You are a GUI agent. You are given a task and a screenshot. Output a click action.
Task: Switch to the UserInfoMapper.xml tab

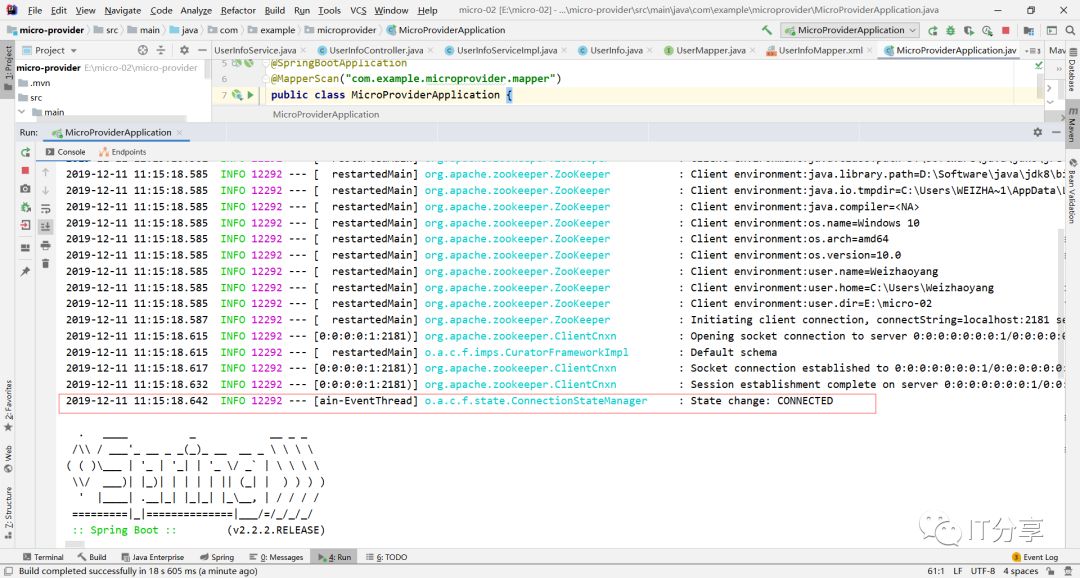click(820, 50)
